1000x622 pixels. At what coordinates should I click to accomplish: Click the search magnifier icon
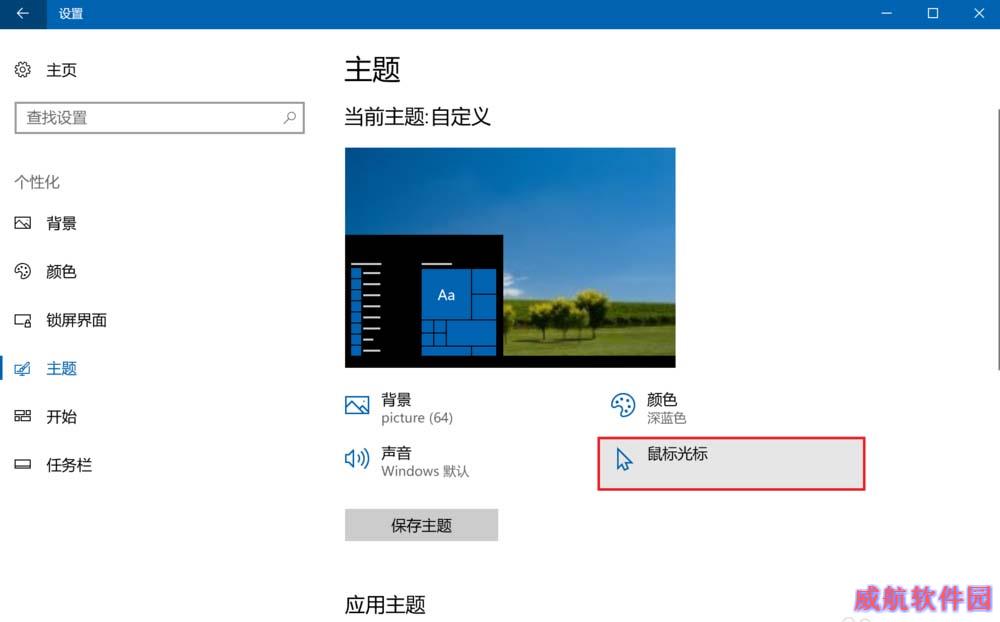pos(290,117)
